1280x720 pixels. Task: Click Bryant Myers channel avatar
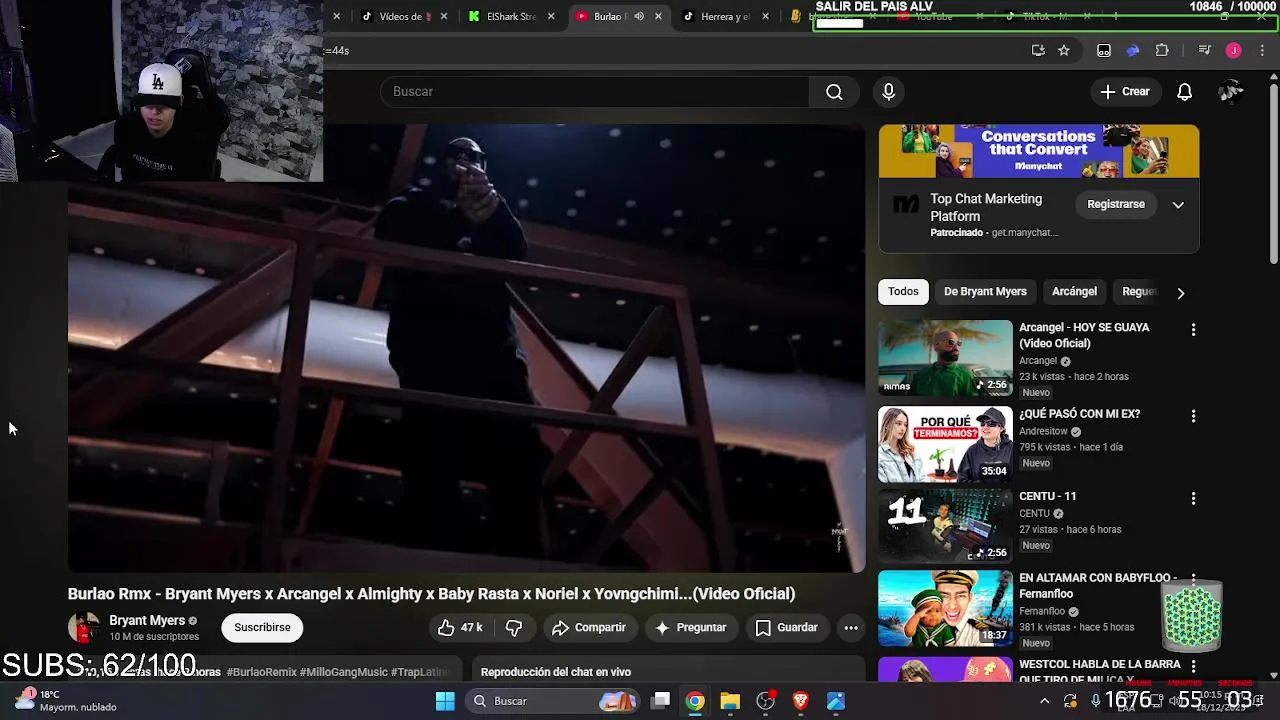84,628
